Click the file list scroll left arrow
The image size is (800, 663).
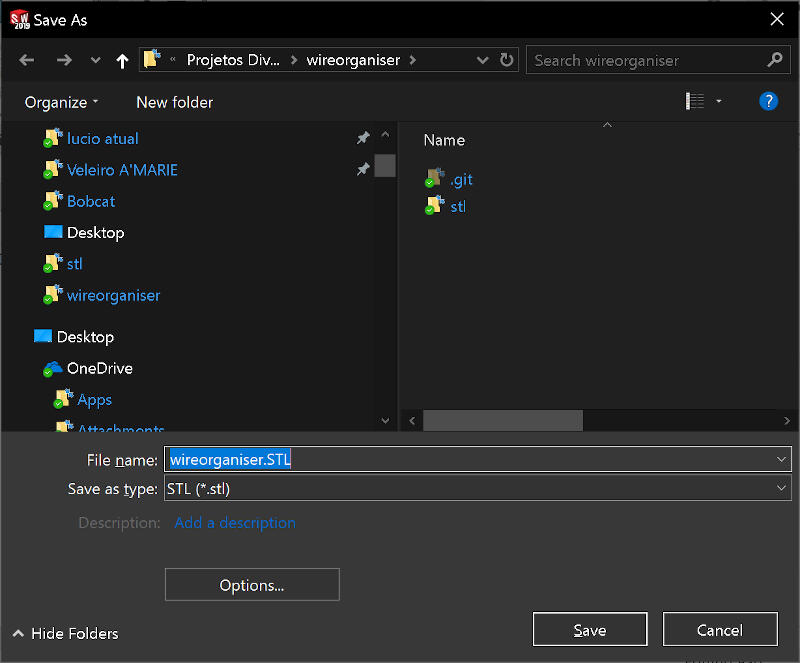(x=412, y=421)
